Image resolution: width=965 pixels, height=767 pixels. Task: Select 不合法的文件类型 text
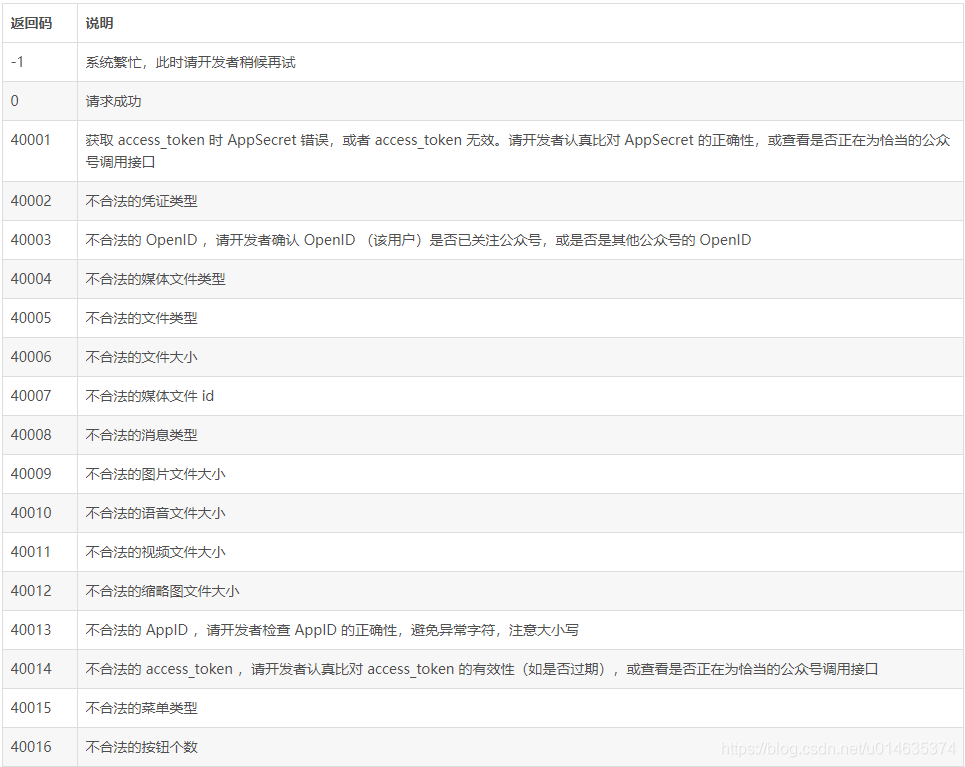pyautogui.click(x=142, y=318)
